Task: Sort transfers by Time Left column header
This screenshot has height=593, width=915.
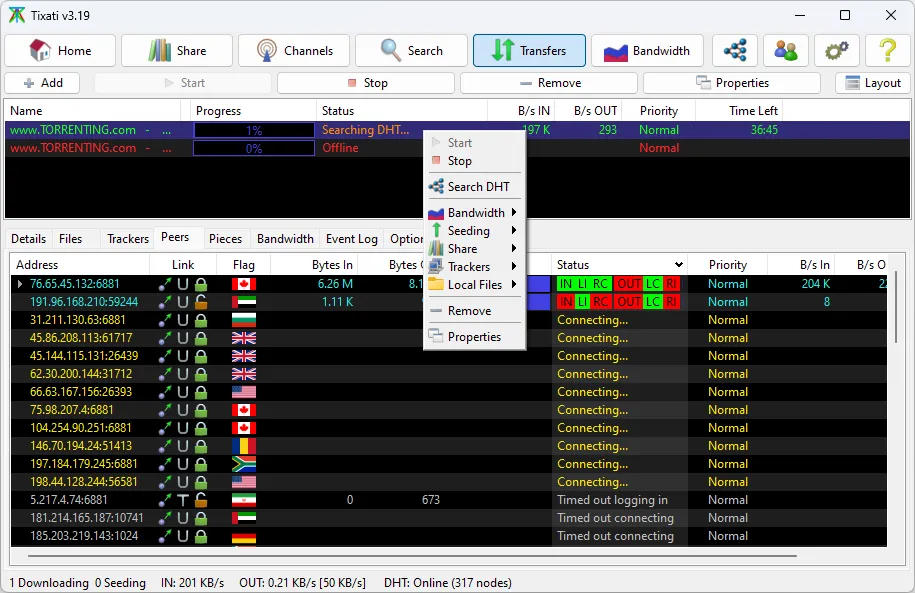Action: 739,111
